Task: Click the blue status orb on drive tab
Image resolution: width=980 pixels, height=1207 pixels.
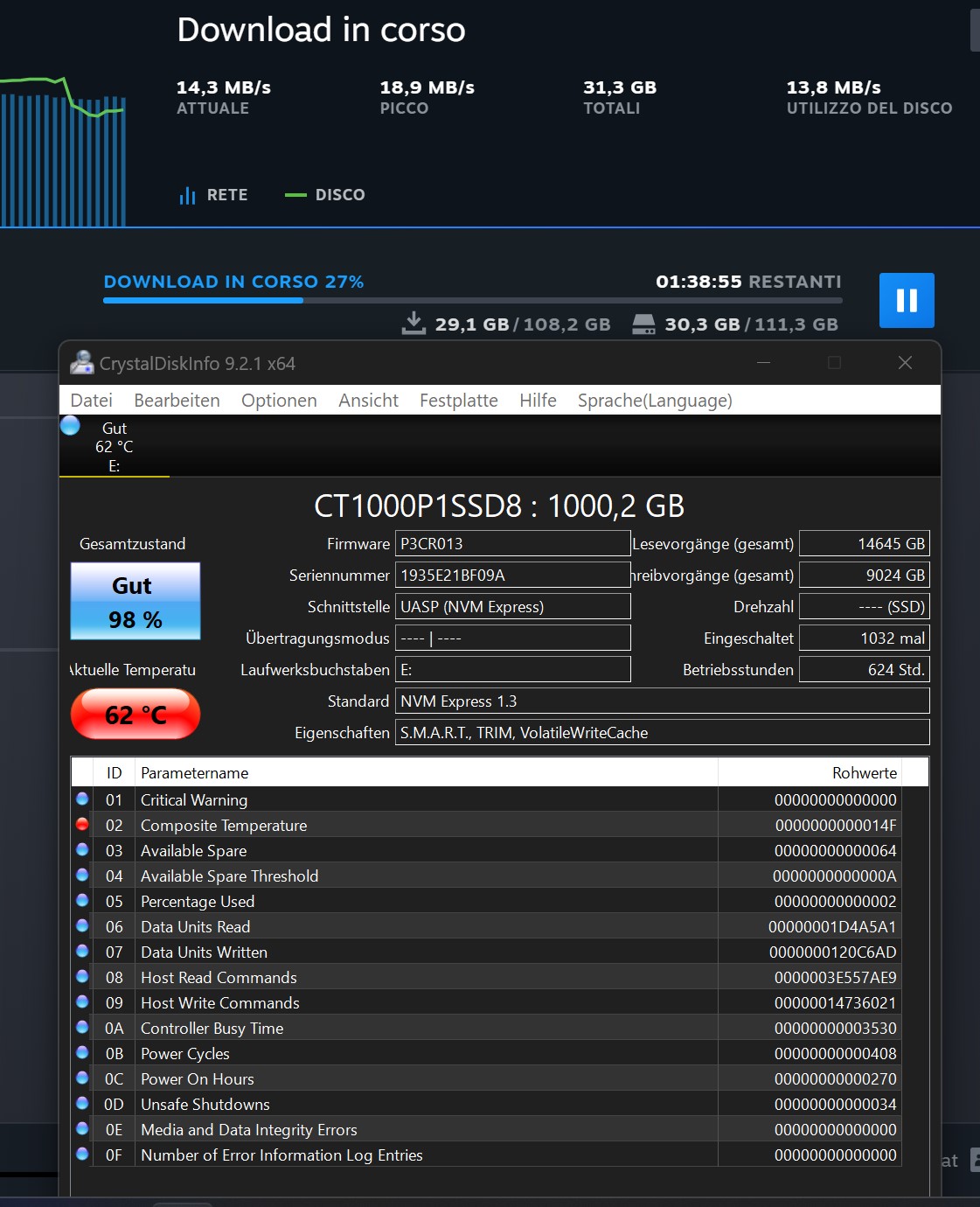Action: 70,426
